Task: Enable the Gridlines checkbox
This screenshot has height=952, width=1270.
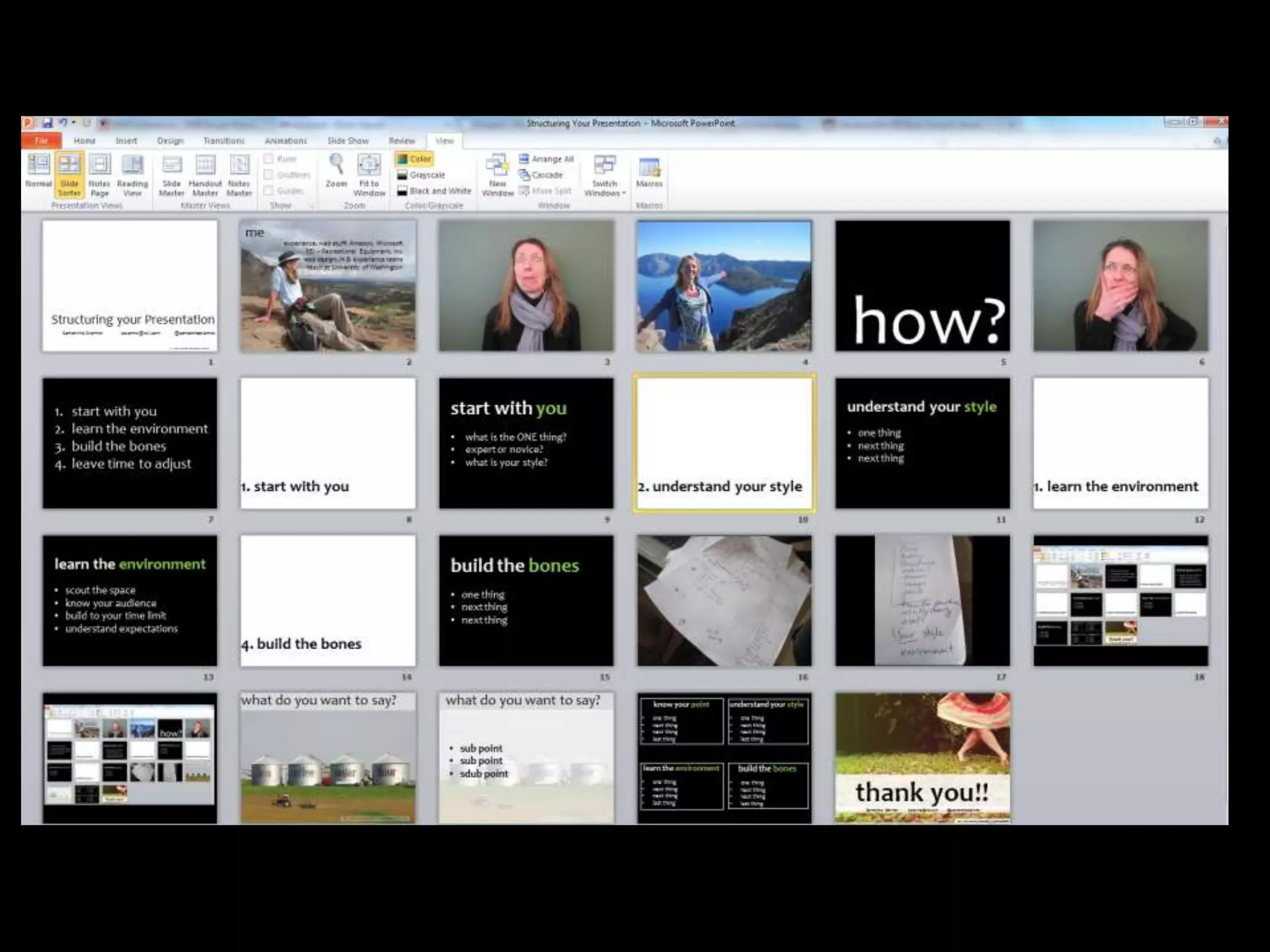Action: [269, 175]
